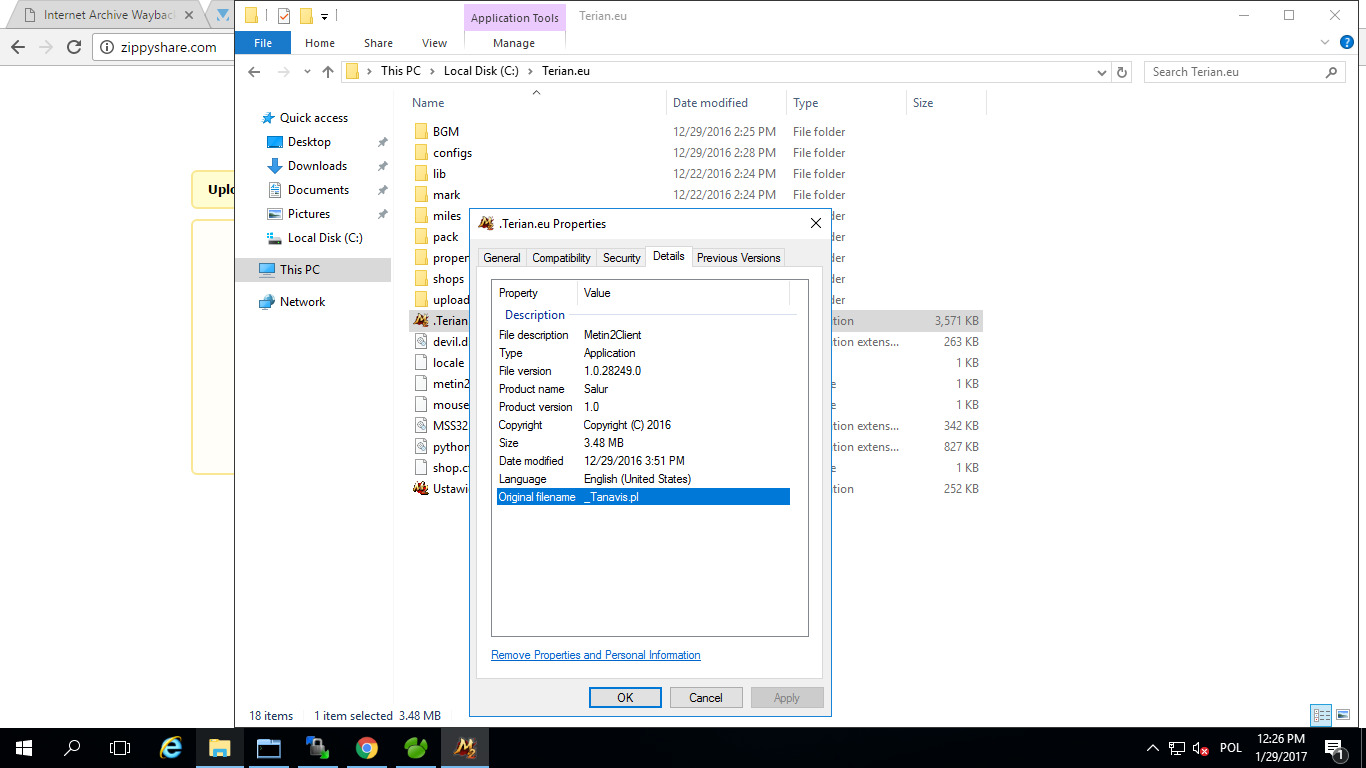The height and width of the screenshot is (768, 1366).
Task: Expand the address bar previous locations dropdown
Action: (x=1101, y=72)
